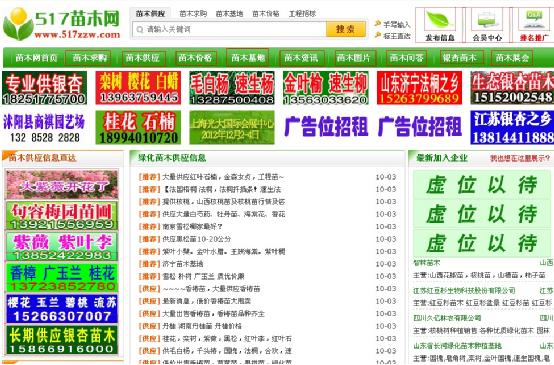This screenshot has height=365, width=554.
Task: Click the 江苏银杏之乡 blue banner
Action: (x=512, y=128)
